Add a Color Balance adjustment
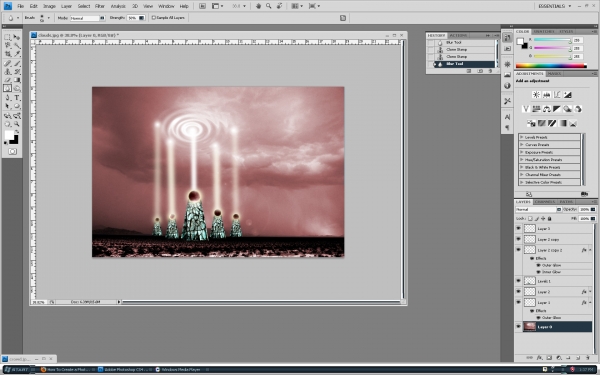The width and height of the screenshot is (600, 375). point(546,109)
